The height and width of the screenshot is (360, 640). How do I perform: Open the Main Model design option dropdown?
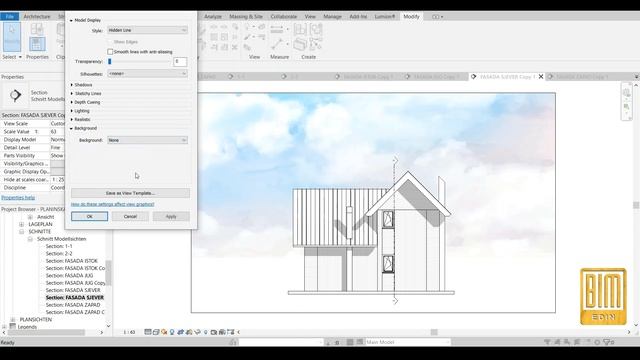[407, 342]
